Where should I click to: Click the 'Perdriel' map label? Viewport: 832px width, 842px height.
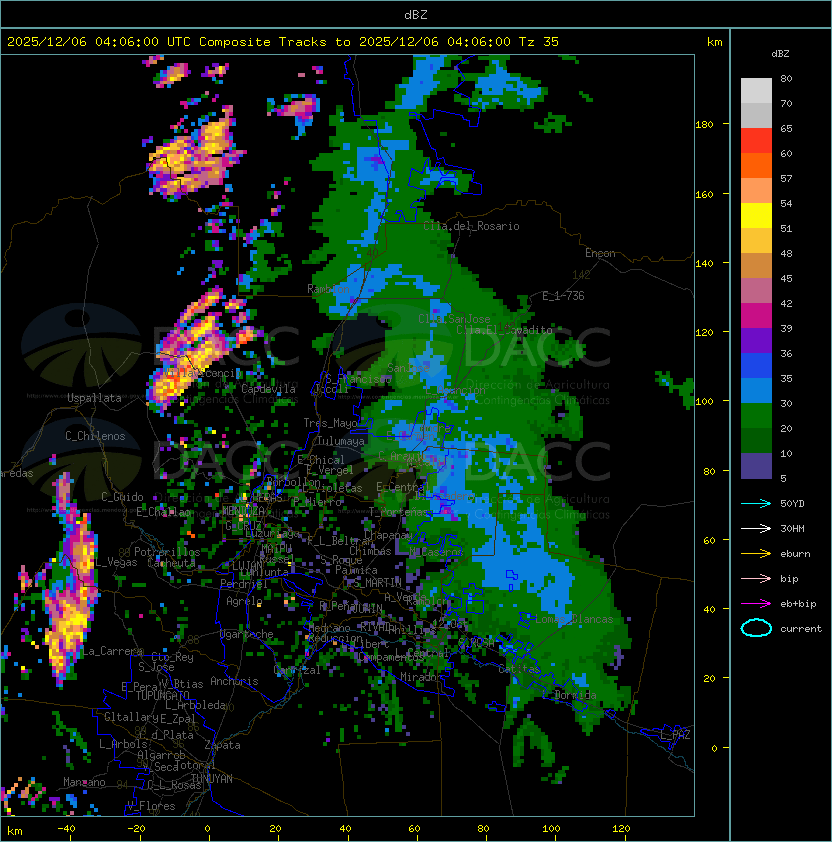coord(244,583)
